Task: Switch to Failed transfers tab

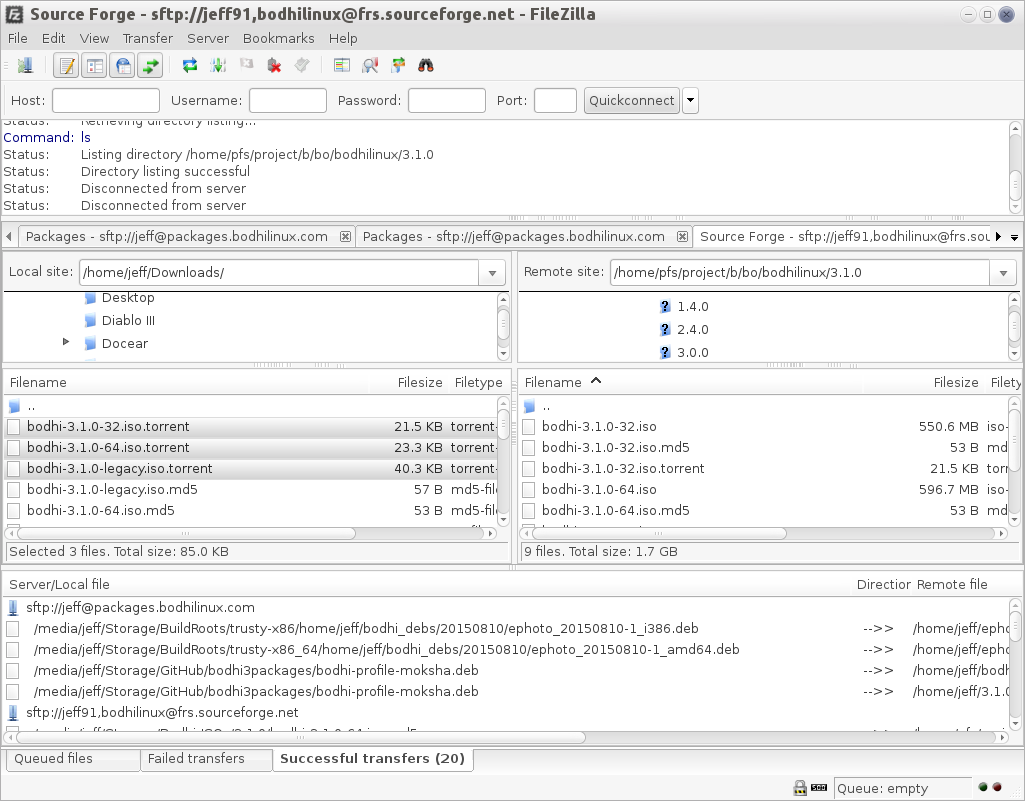Action: [x=206, y=758]
